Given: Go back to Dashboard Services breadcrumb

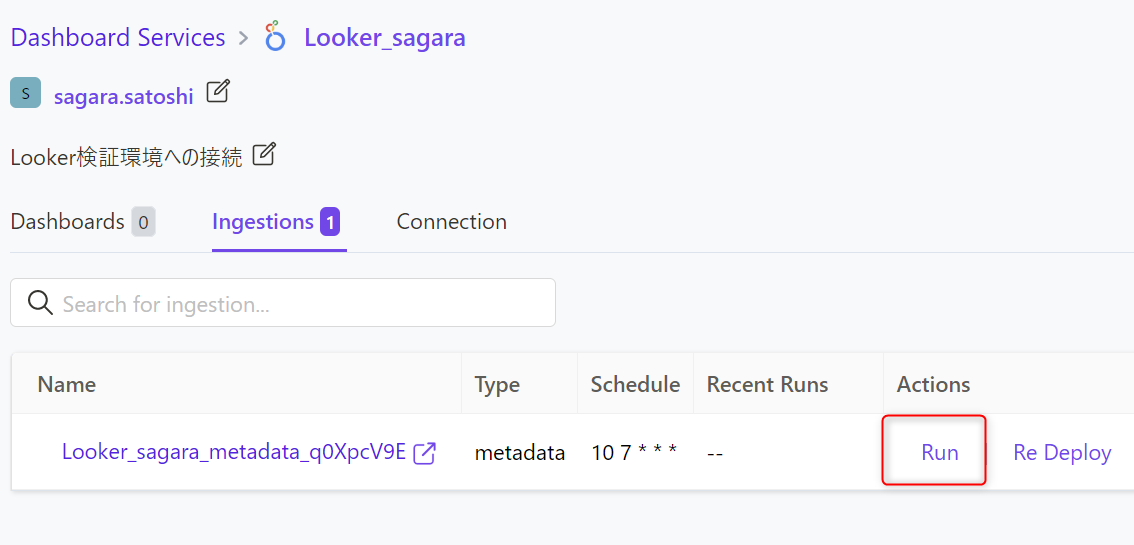Looking at the screenshot, I should pyautogui.click(x=118, y=37).
